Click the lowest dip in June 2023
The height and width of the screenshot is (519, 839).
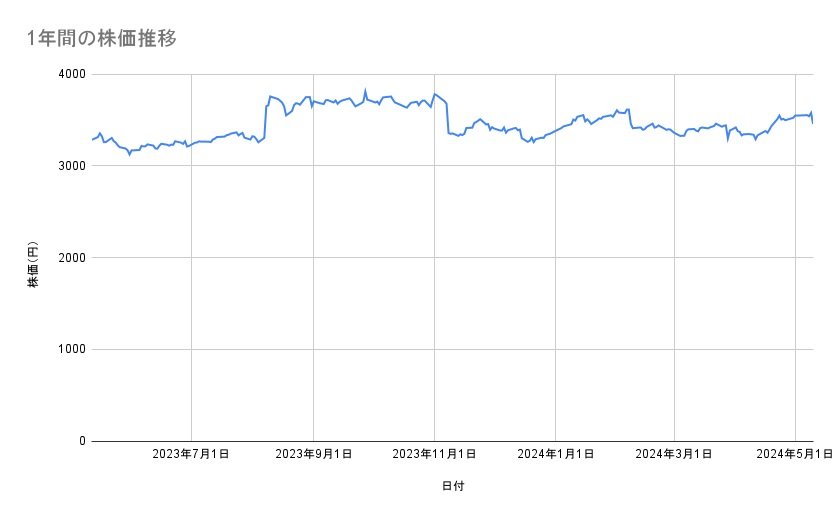tap(129, 154)
